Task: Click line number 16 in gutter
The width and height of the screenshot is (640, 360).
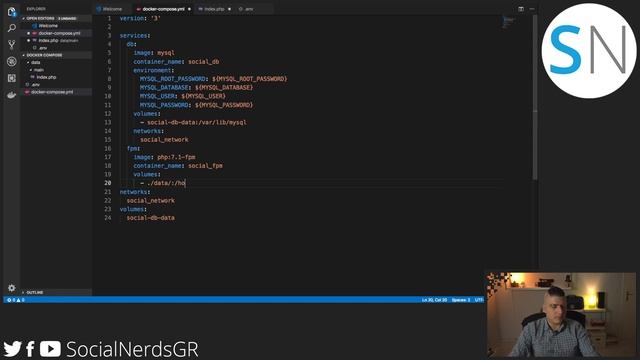Action: coord(108,148)
